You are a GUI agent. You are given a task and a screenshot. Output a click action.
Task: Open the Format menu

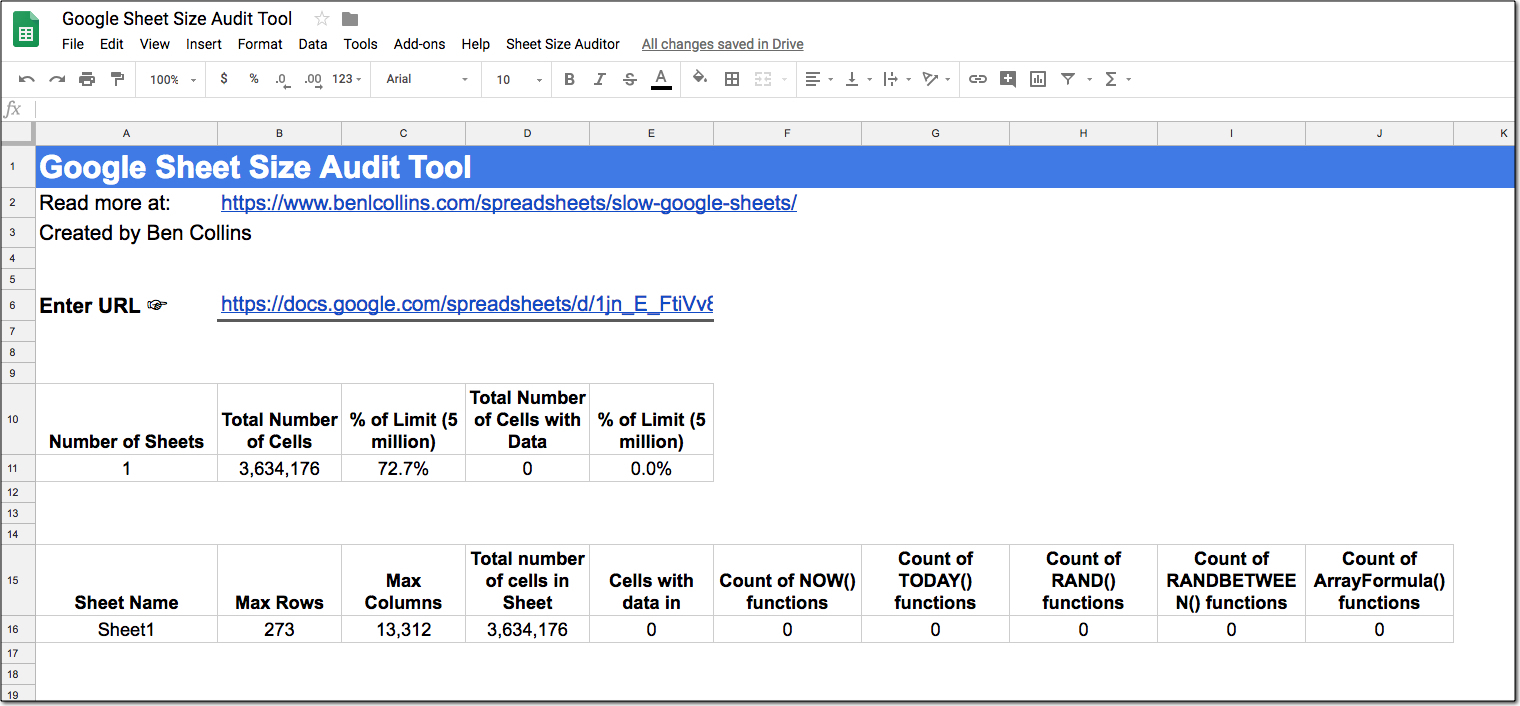point(260,44)
